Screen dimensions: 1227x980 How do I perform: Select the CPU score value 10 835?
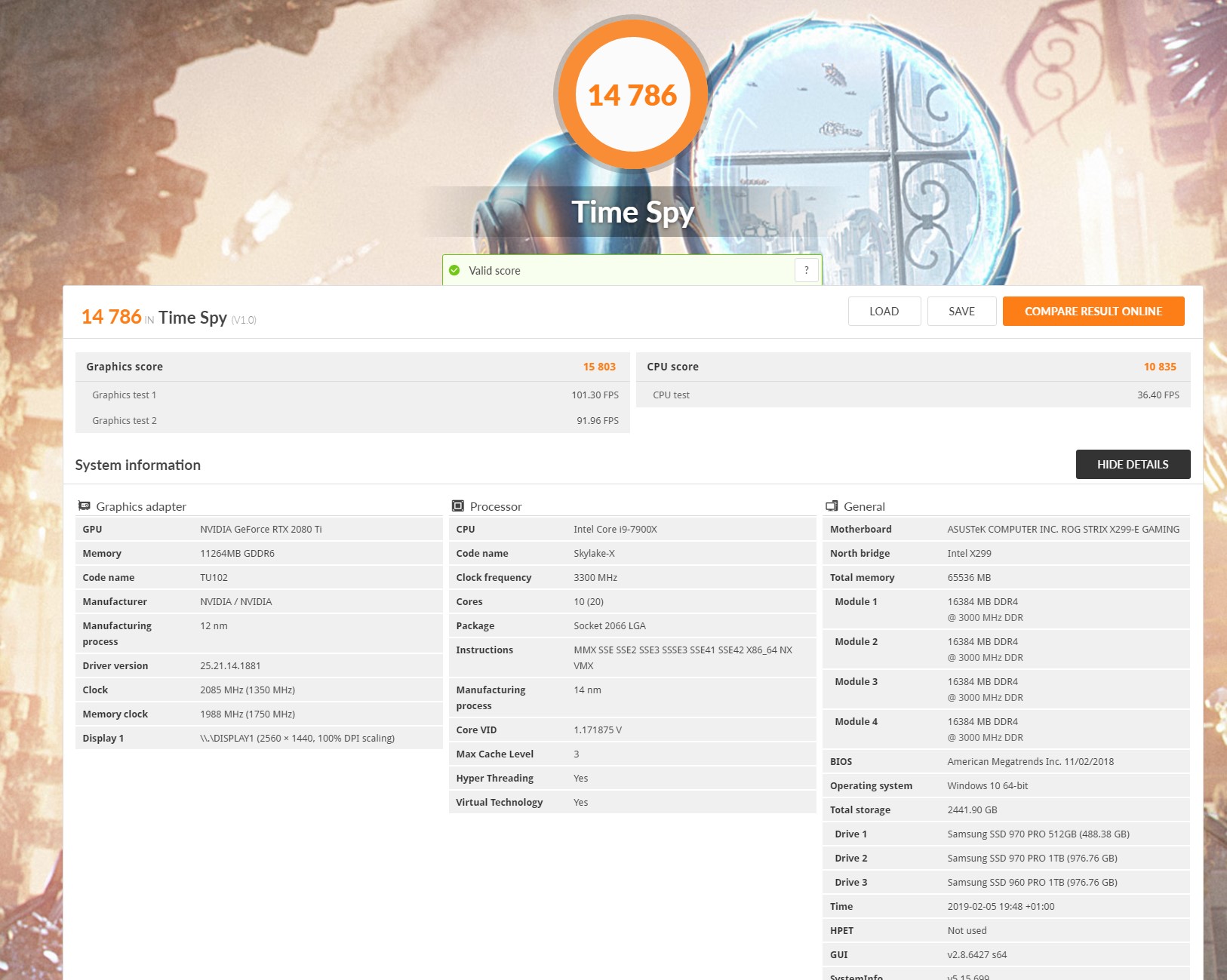[1160, 367]
